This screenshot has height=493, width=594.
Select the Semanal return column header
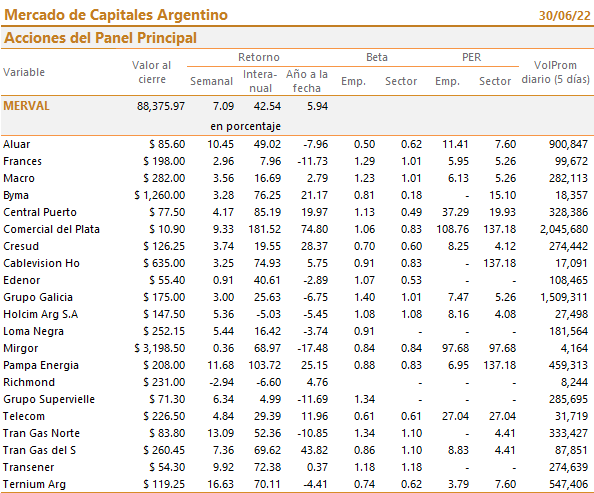211,81
